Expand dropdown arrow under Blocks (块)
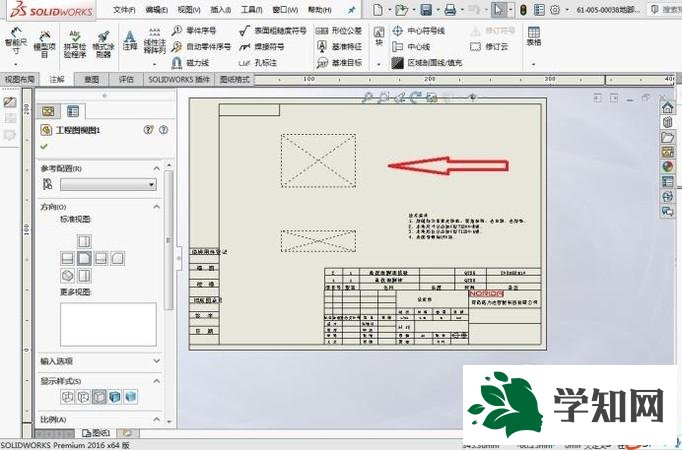Viewport: 682px width, 450px height. (379, 64)
